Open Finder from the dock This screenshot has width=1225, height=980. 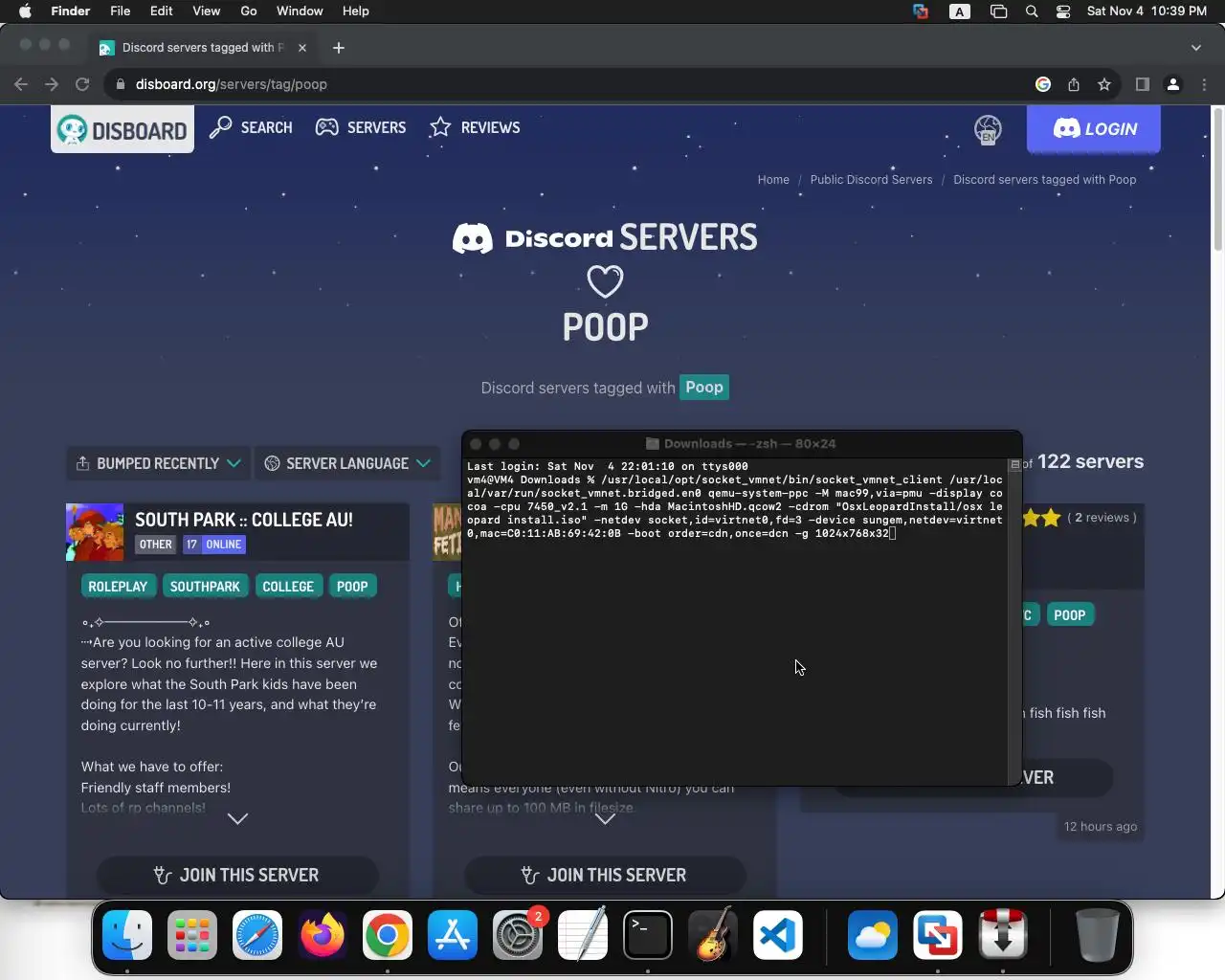(127, 935)
